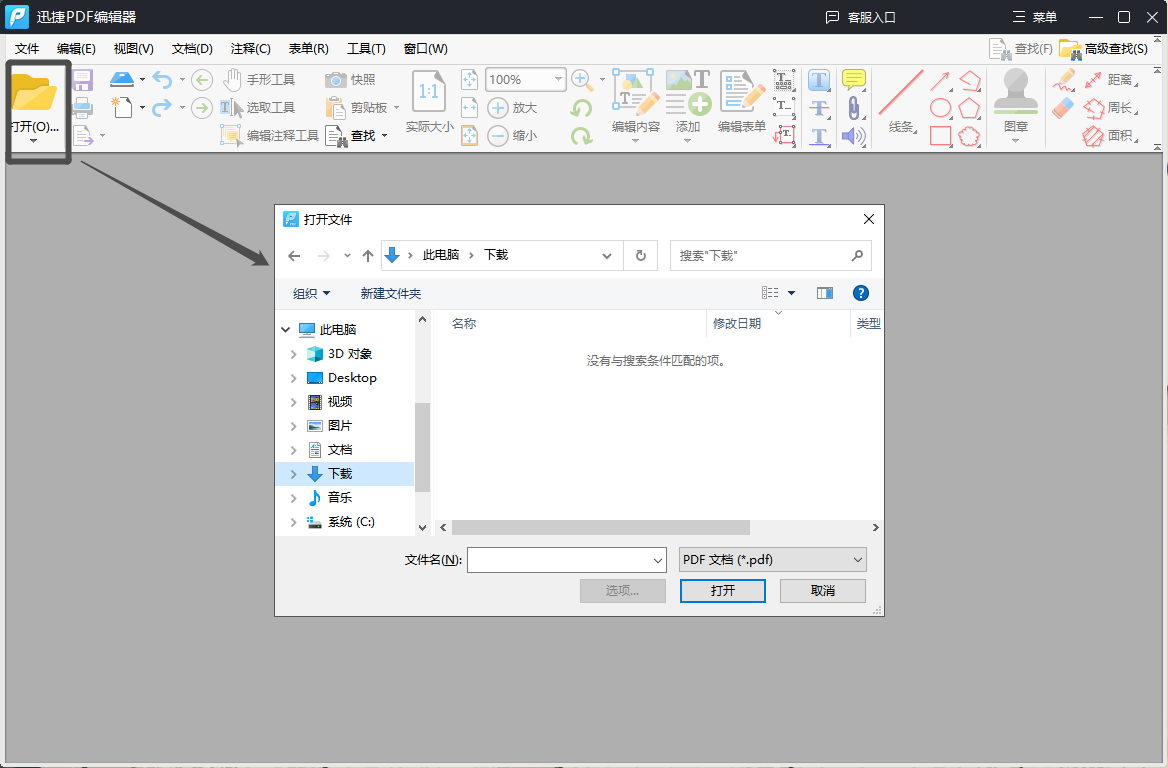Click the zoom out (缩小) button

coord(512,136)
